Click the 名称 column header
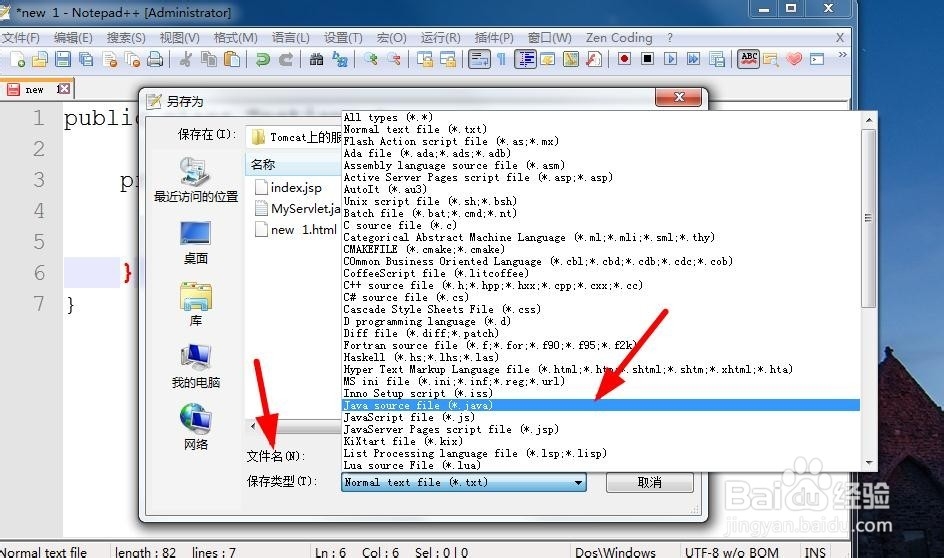 click(293, 164)
